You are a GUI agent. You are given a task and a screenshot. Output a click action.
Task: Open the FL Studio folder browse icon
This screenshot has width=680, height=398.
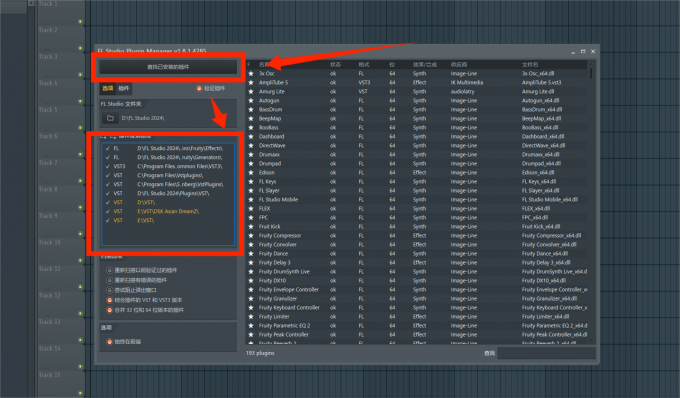[110, 118]
